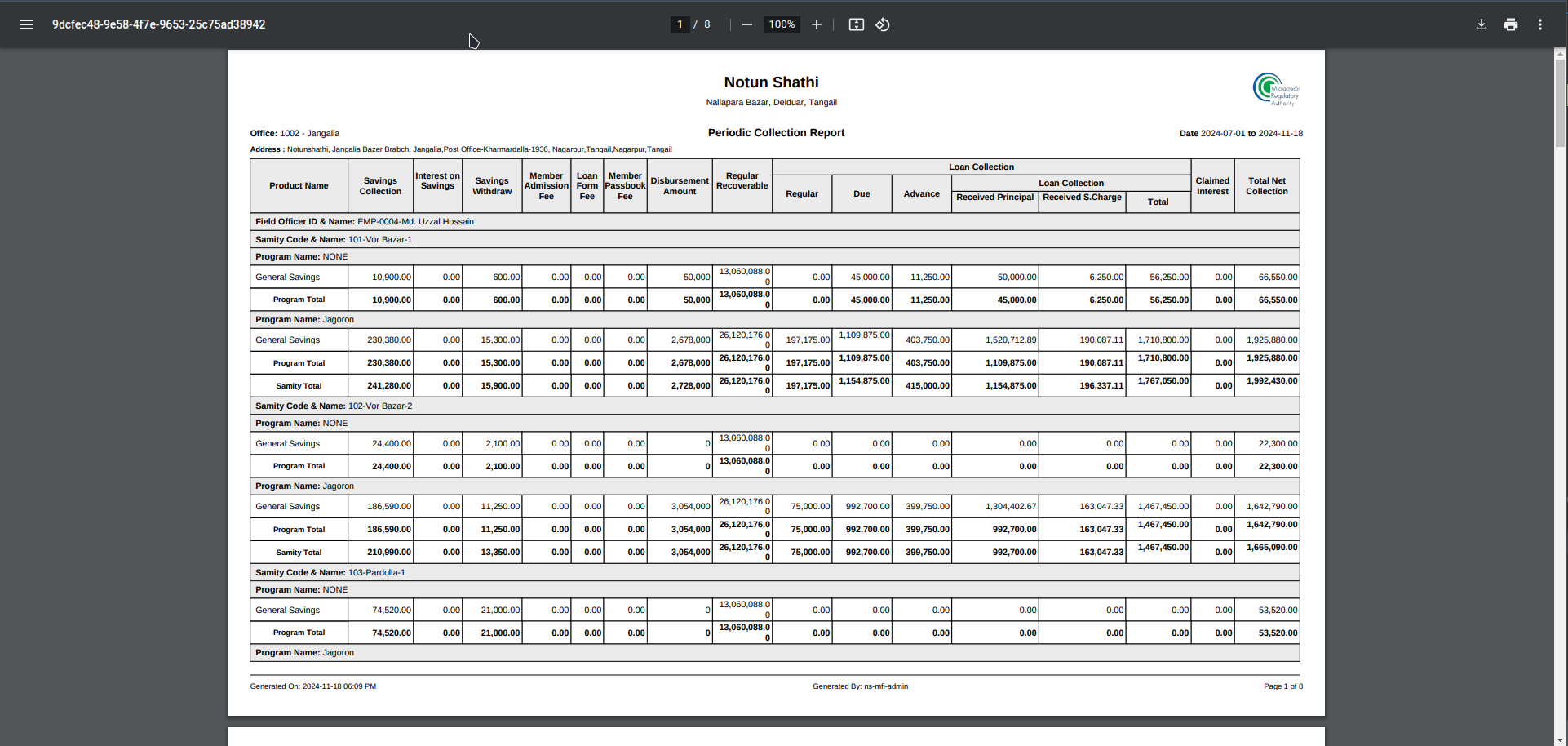
Task: Edit the 100% zoom level field
Action: tap(782, 24)
